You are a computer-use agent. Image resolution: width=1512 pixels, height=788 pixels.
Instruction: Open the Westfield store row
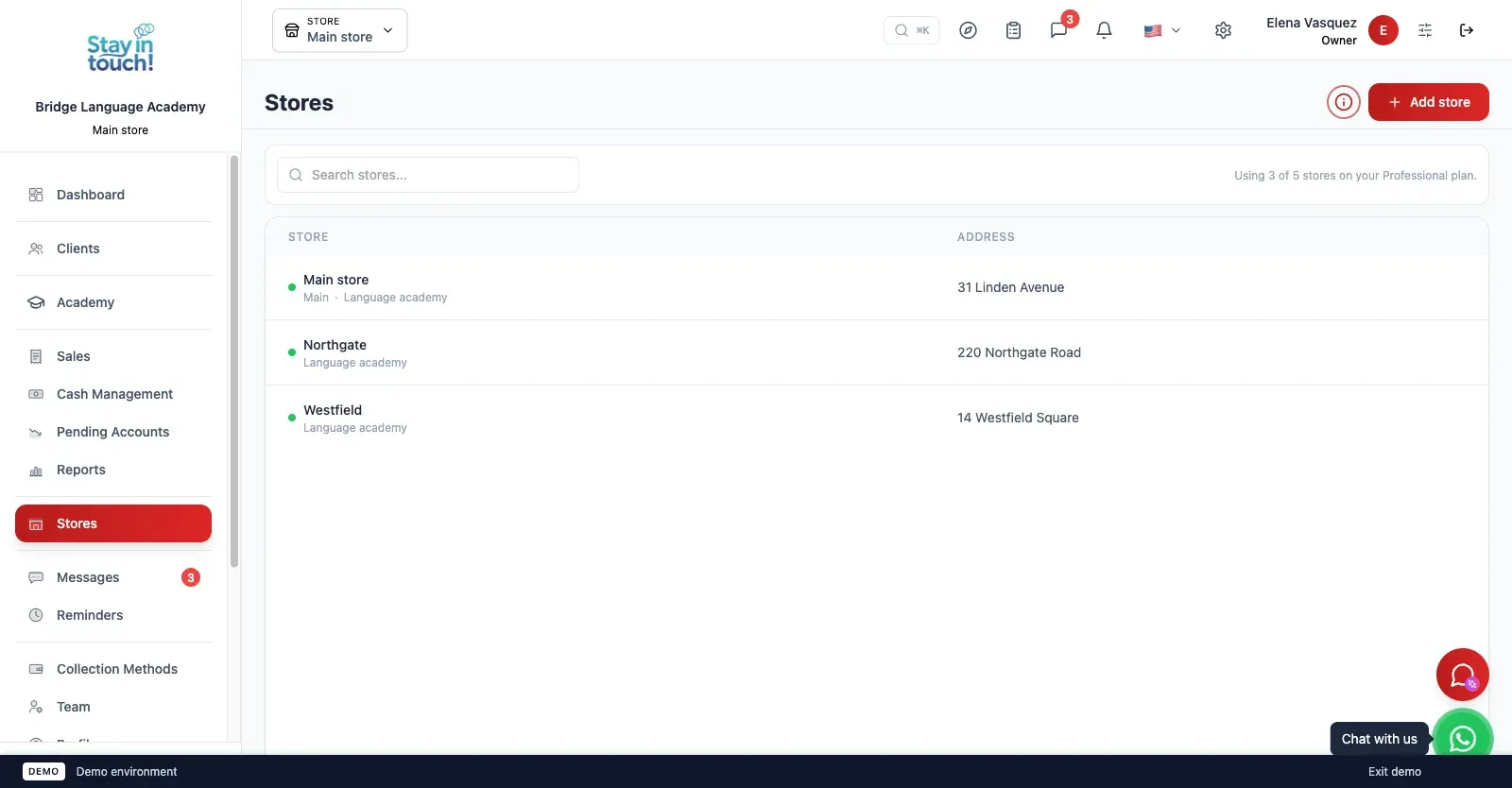[877, 418]
